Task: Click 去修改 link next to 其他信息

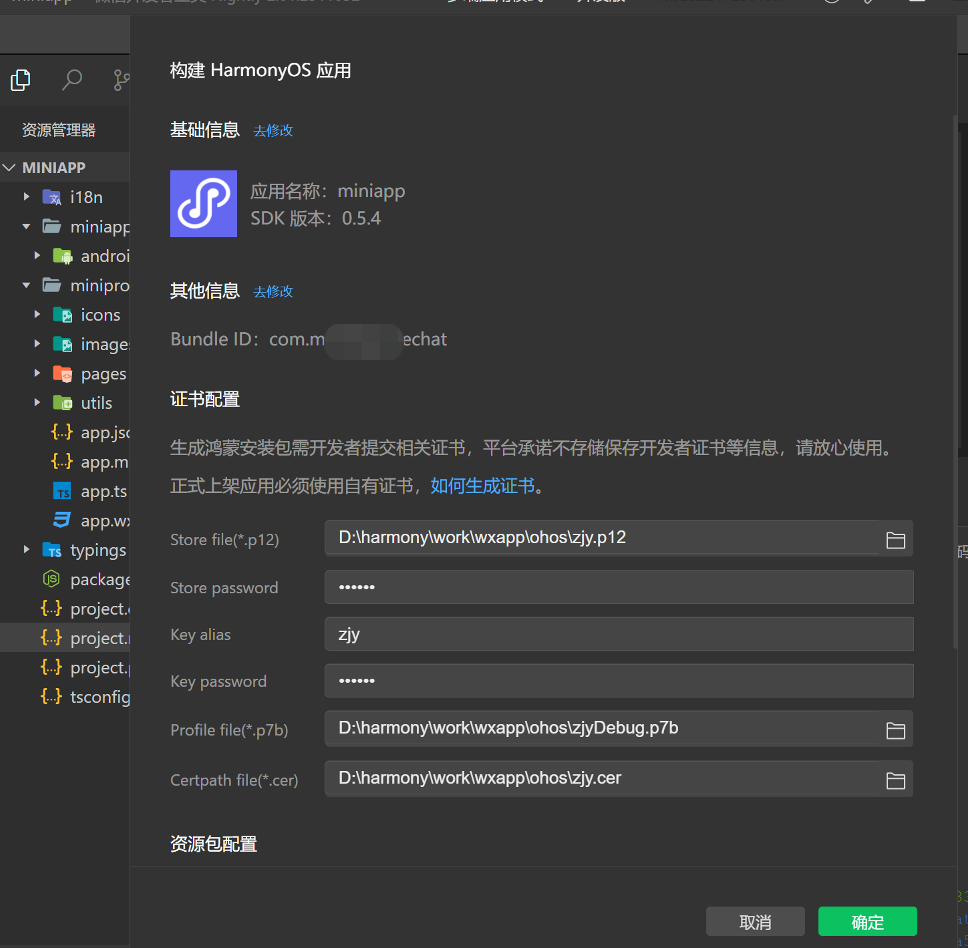Action: tap(273, 292)
